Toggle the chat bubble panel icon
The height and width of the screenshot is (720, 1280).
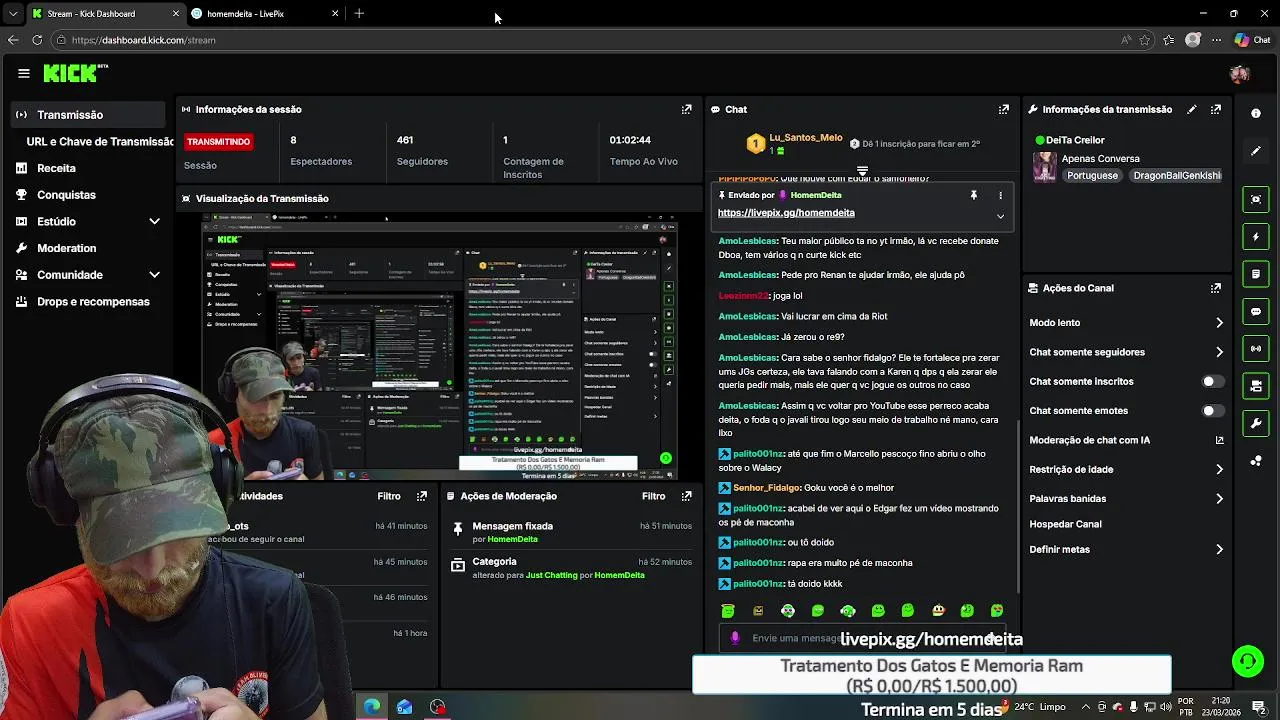click(1256, 312)
